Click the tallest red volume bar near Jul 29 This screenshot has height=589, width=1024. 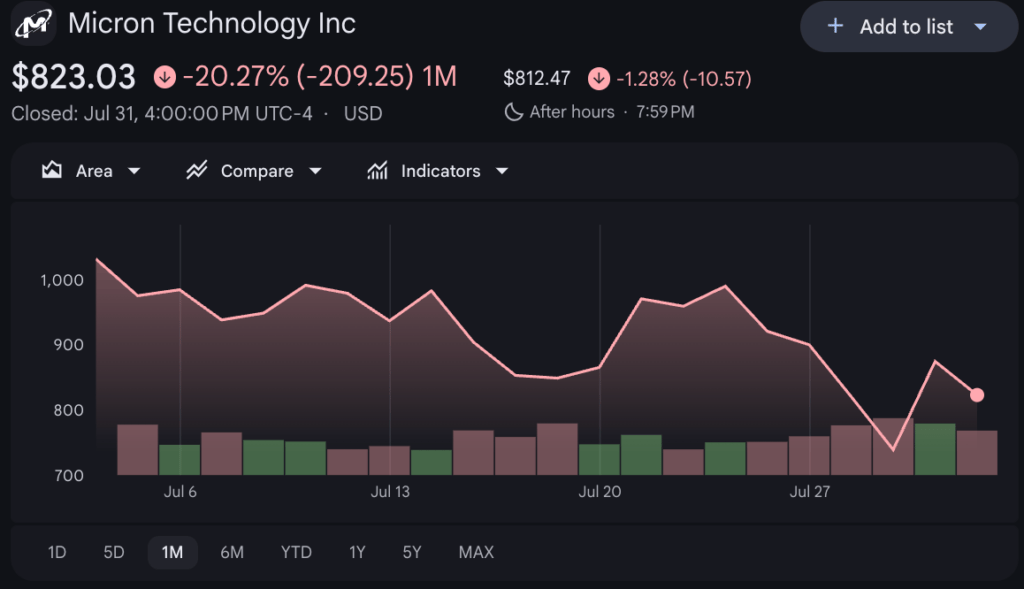(x=893, y=447)
